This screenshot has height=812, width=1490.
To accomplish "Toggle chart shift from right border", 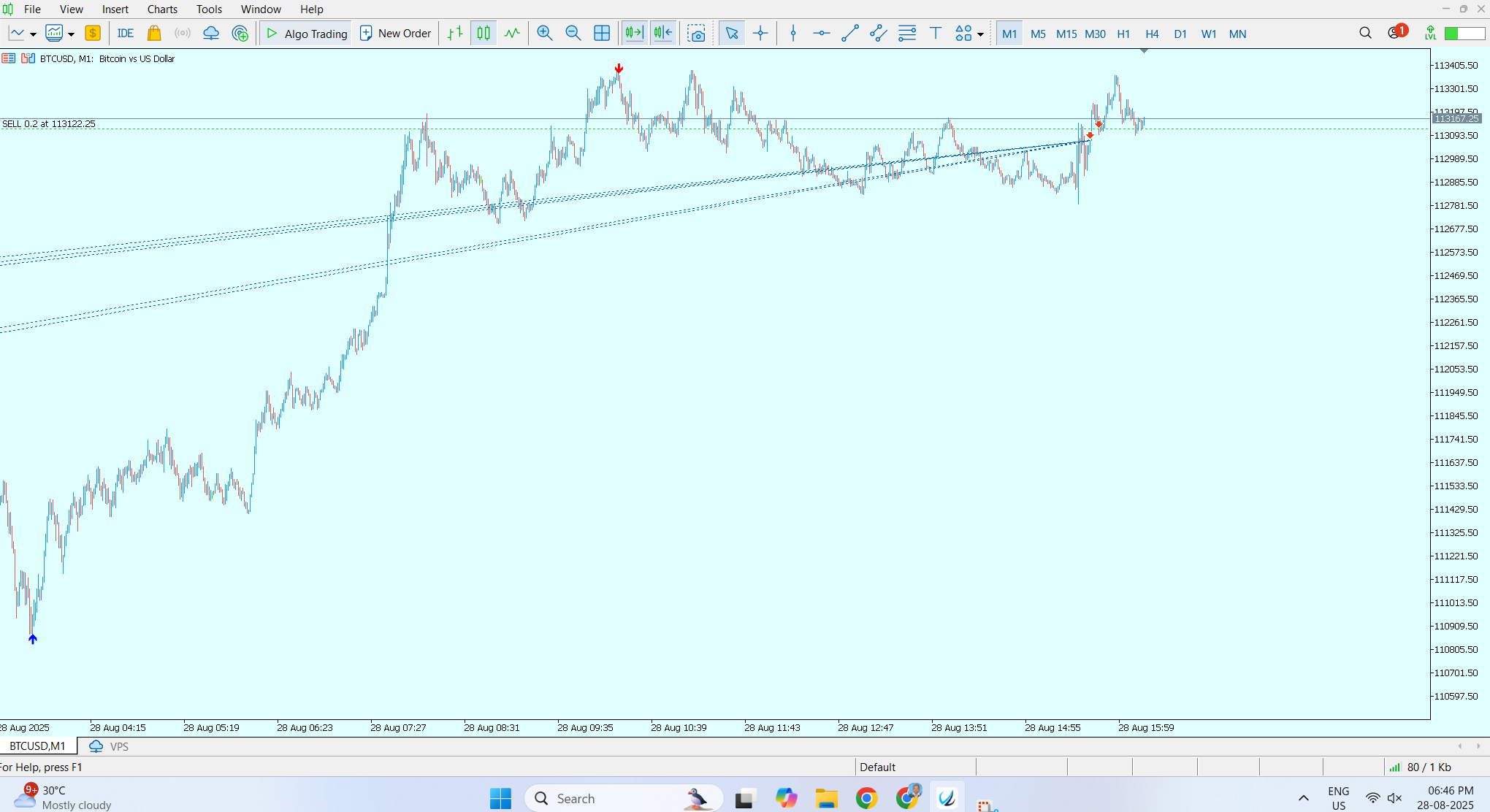I will 663,34.
